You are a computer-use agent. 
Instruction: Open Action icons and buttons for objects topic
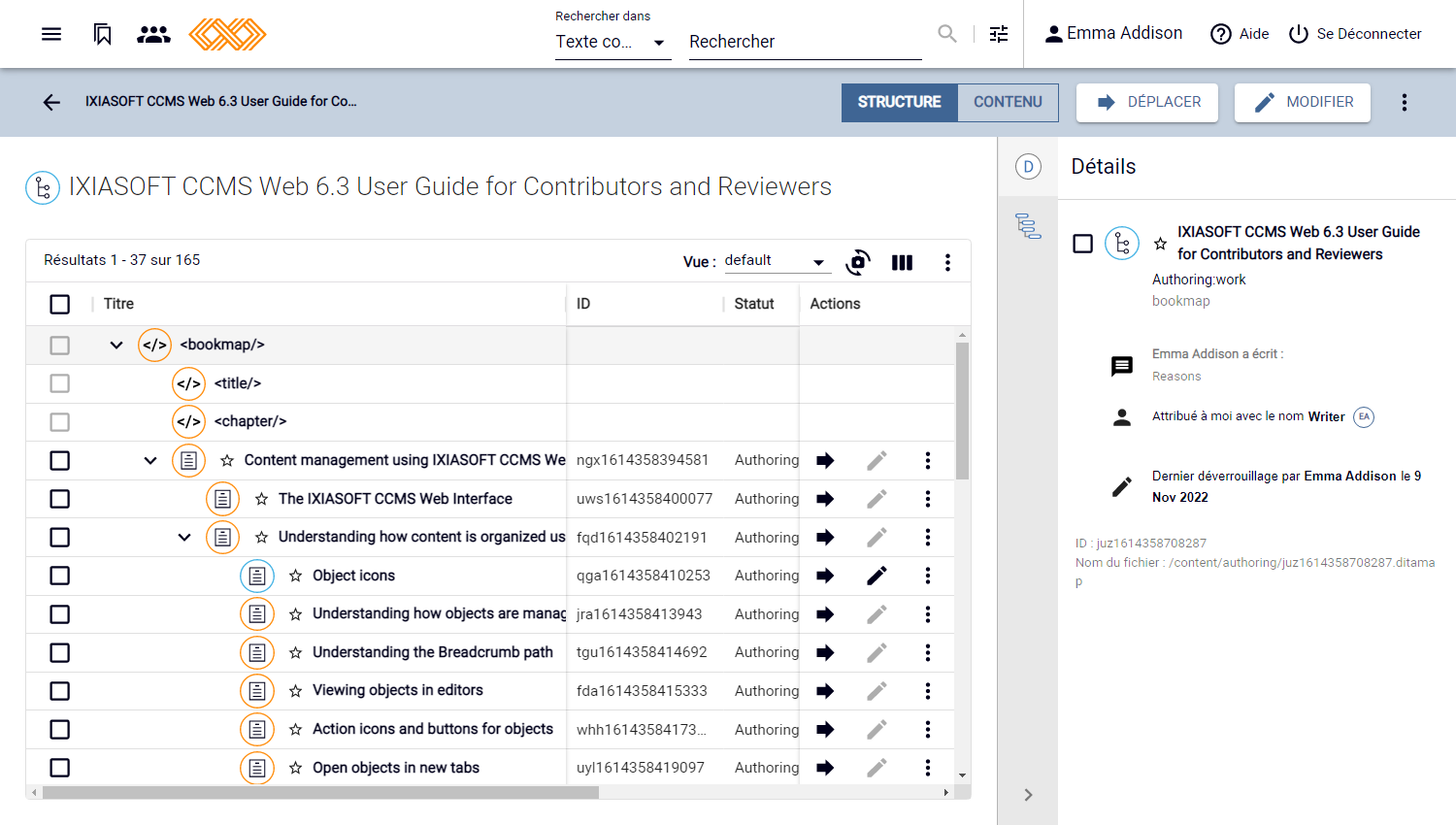coord(433,729)
